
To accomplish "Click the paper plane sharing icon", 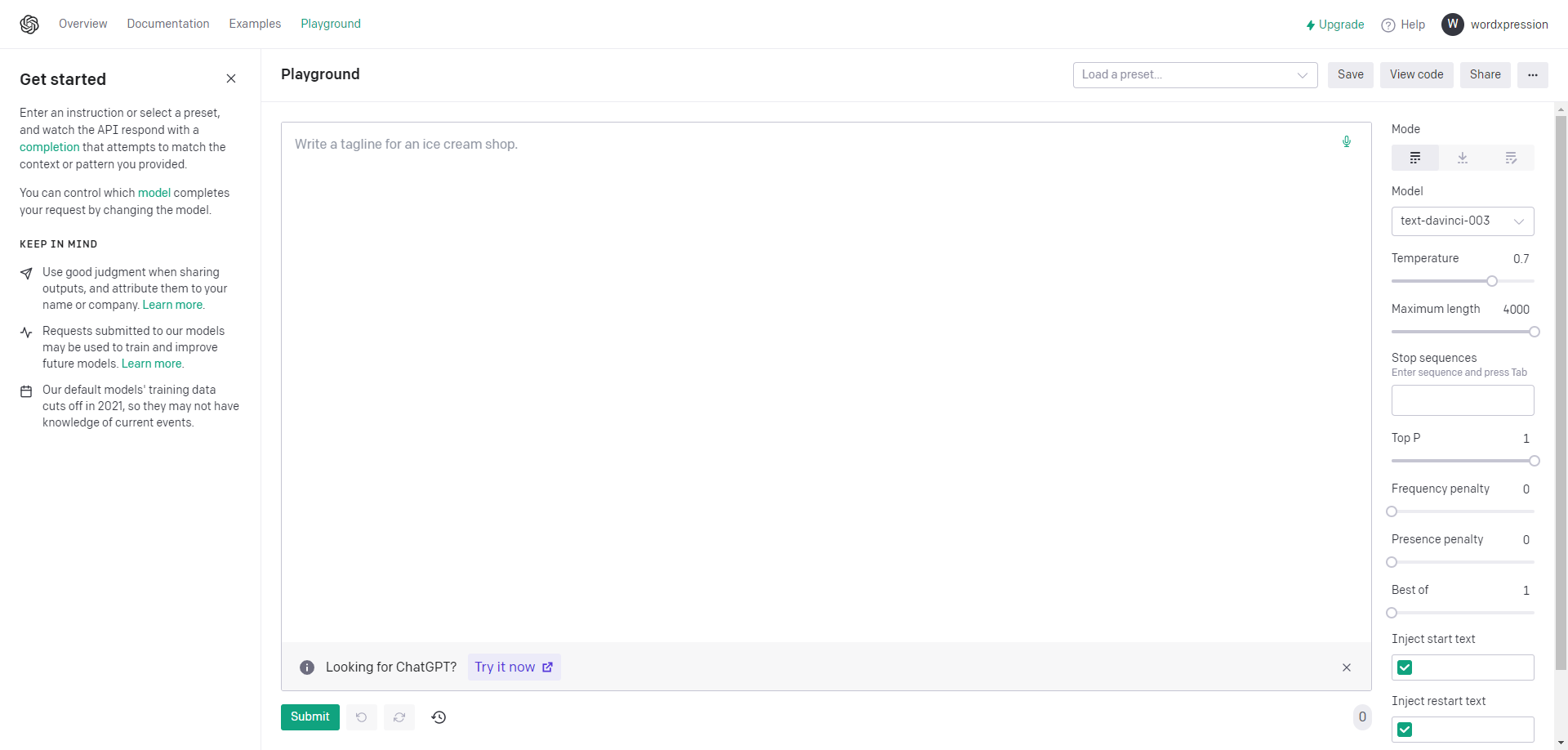I will pos(26,274).
